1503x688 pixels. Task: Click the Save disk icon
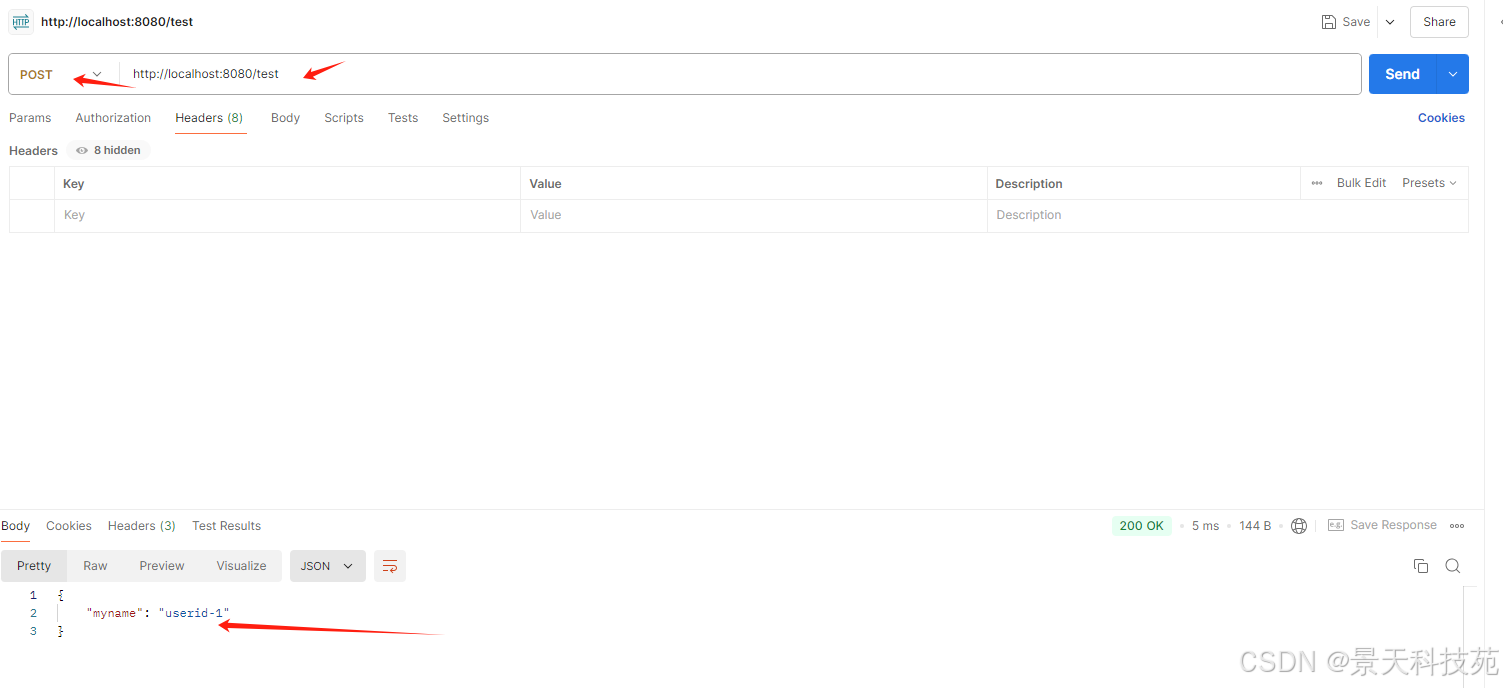pyautogui.click(x=1329, y=22)
